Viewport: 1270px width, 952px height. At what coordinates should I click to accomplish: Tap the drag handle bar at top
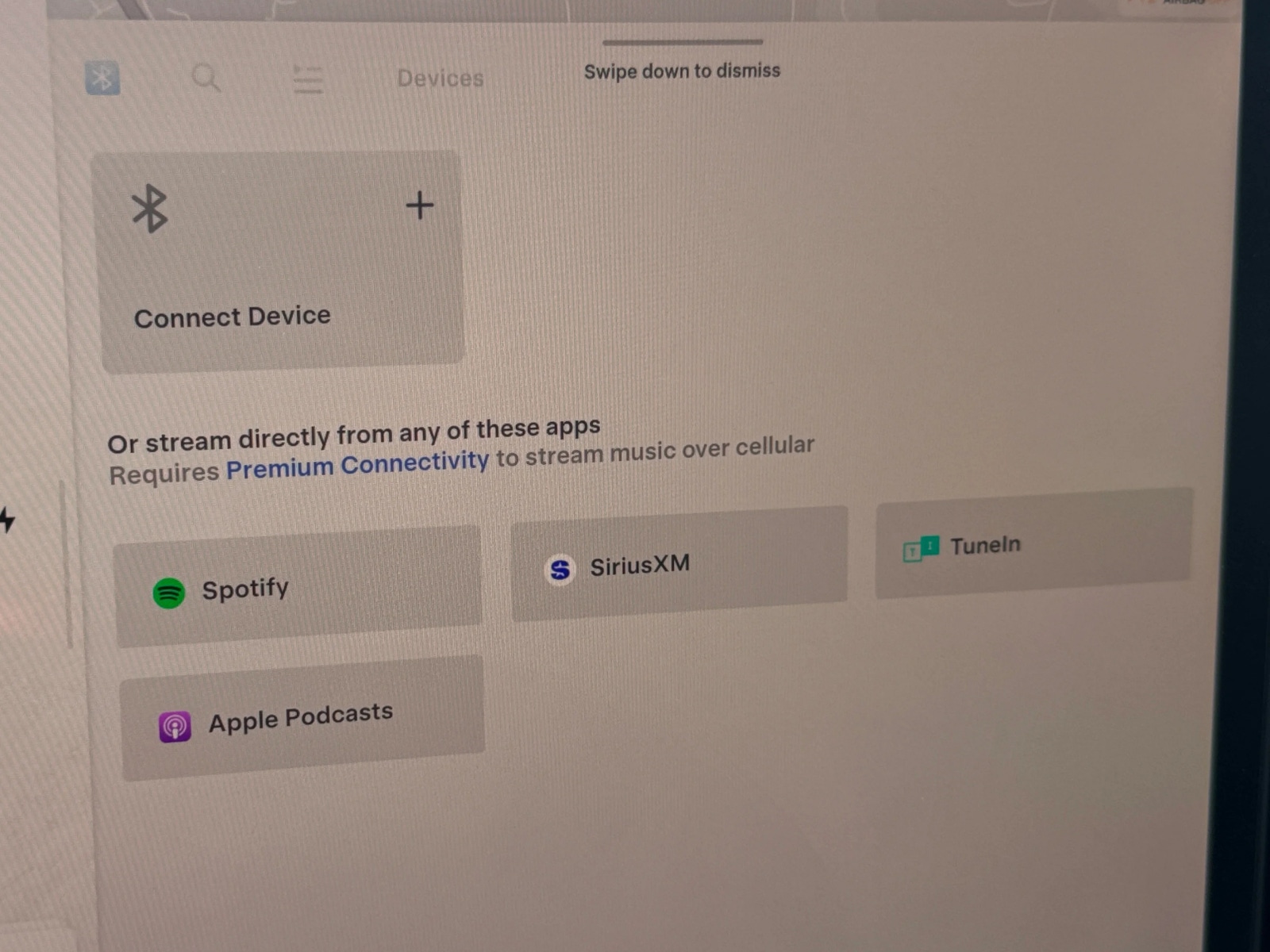coord(683,41)
